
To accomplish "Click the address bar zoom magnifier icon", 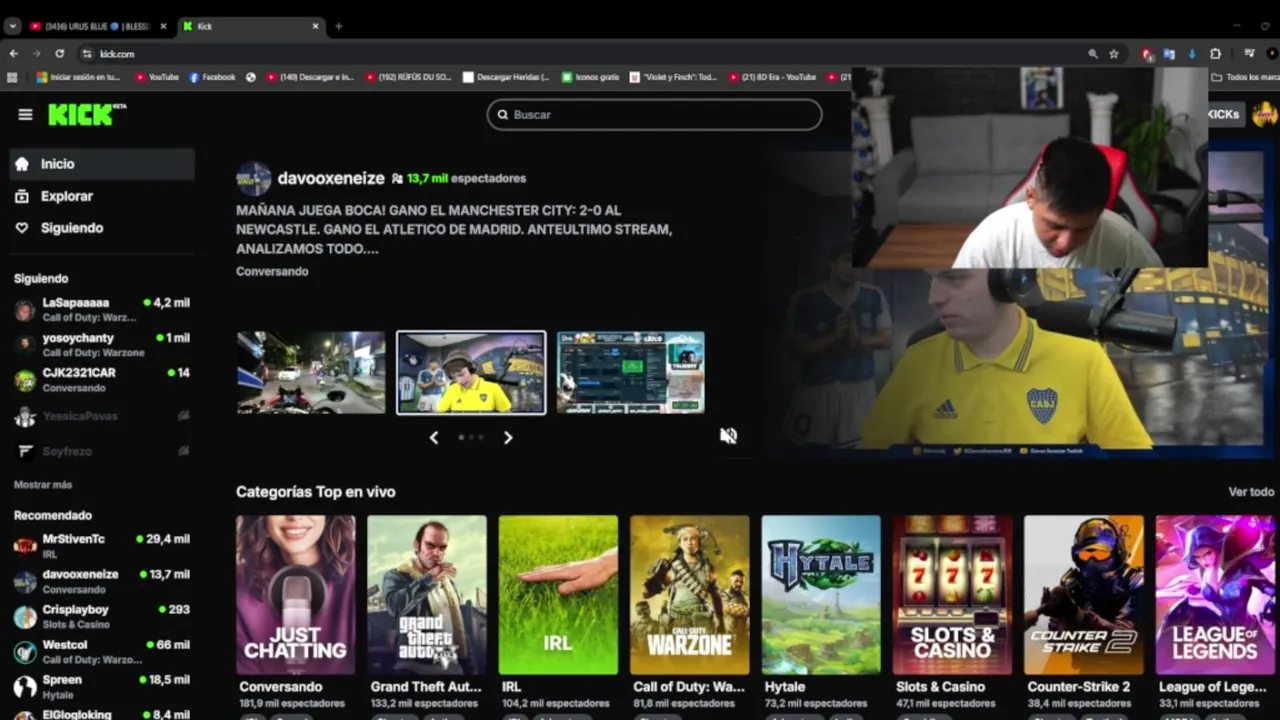I will 1093,54.
